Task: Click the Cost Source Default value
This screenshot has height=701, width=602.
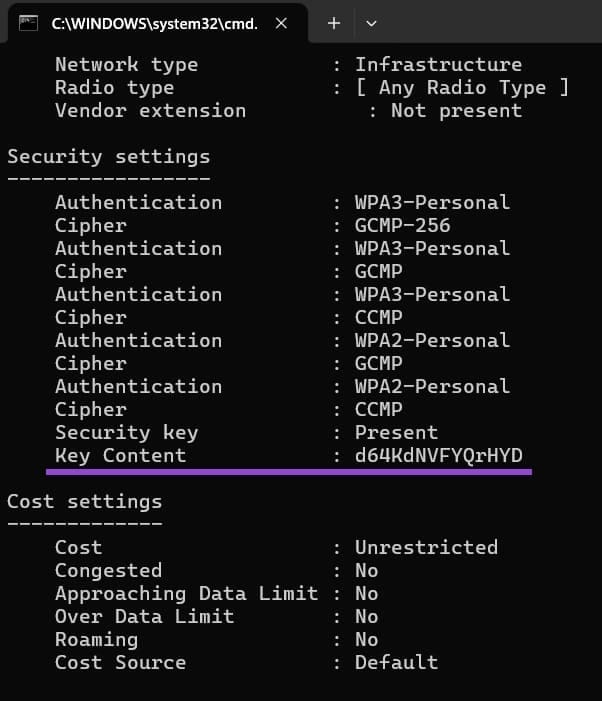Action: click(396, 662)
